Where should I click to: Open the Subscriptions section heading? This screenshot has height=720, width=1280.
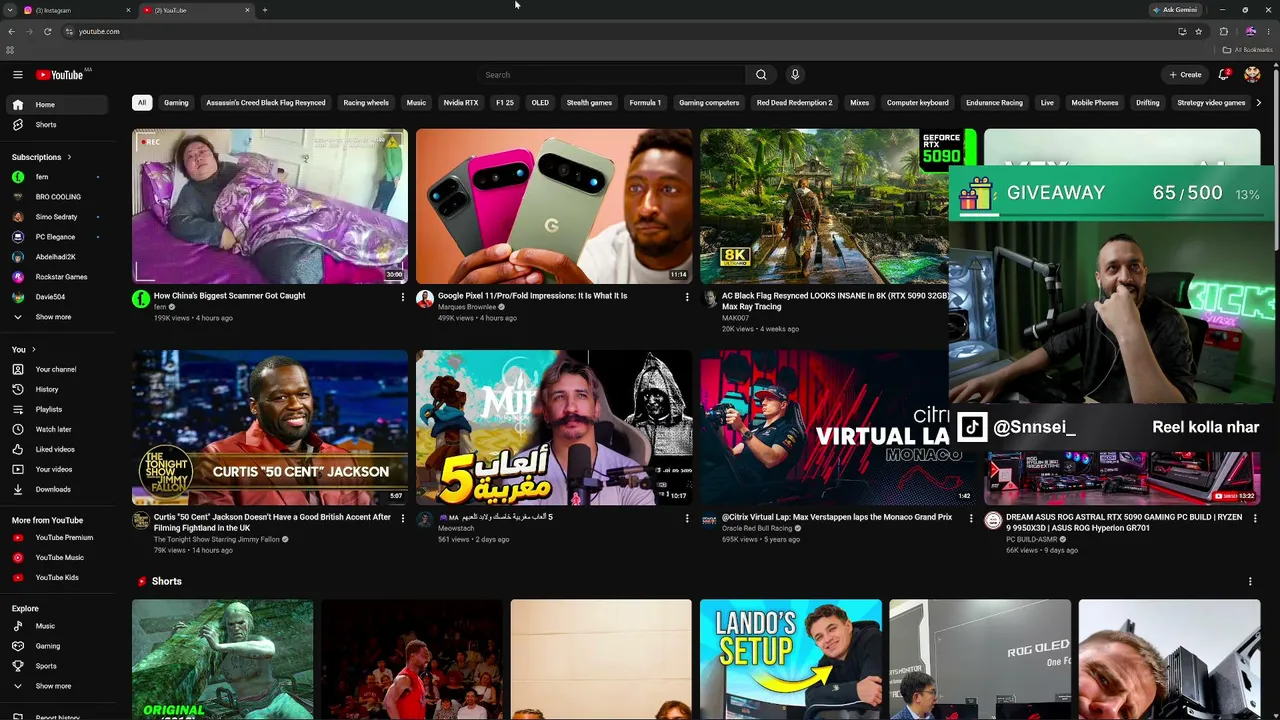pos(41,157)
